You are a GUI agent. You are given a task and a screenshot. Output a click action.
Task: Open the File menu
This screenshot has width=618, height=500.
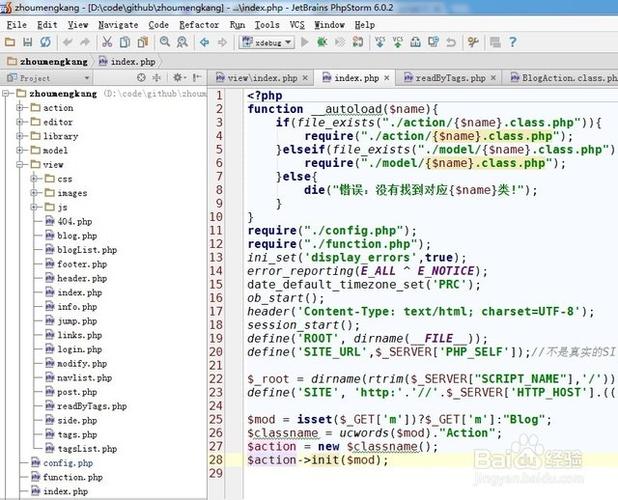pos(17,25)
